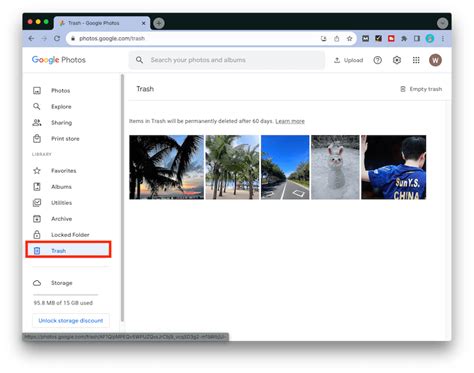
Task: Click the share icon in the address bar
Action: 337,38
